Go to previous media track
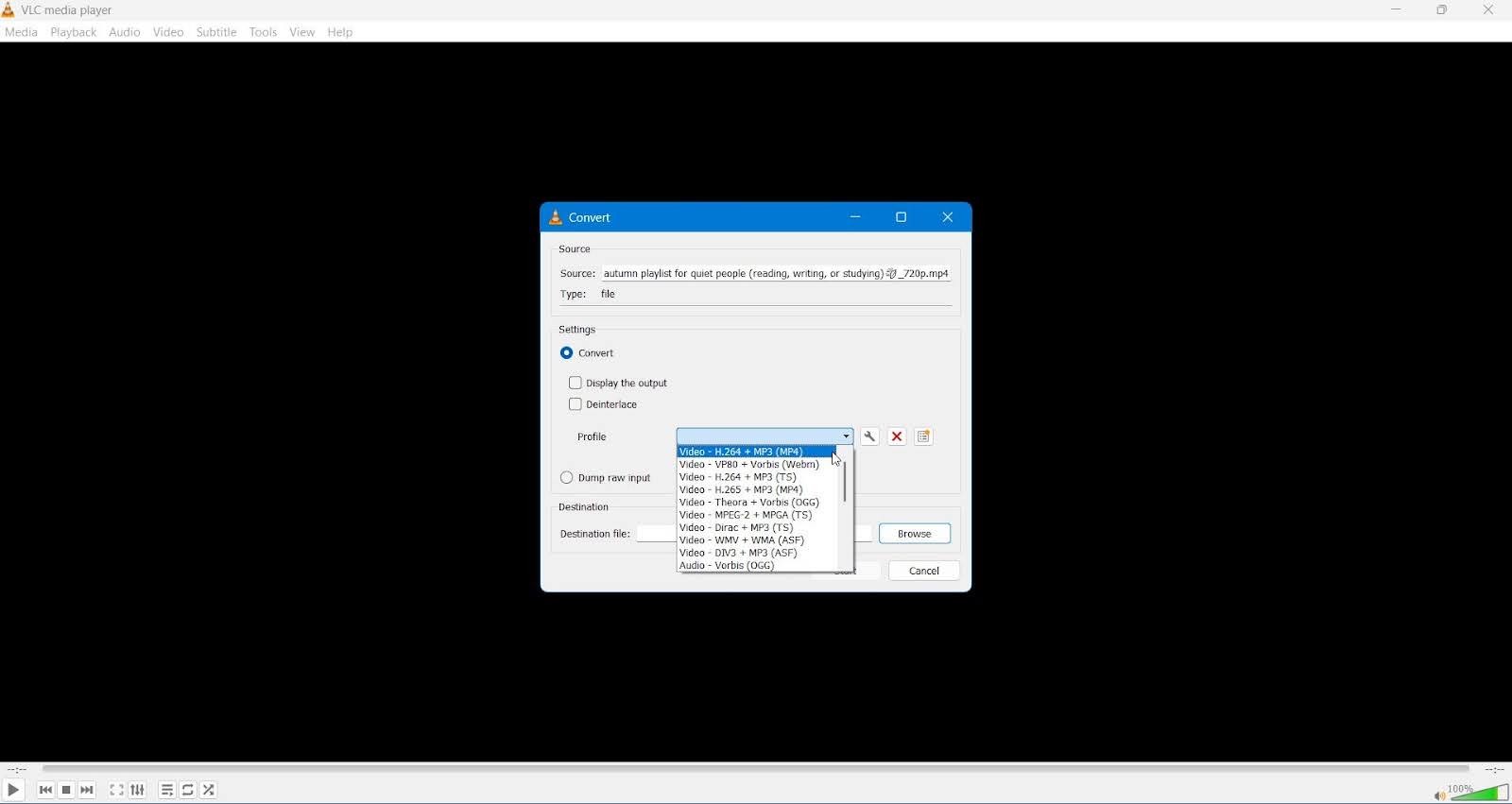This screenshot has width=1512, height=804. [x=45, y=791]
